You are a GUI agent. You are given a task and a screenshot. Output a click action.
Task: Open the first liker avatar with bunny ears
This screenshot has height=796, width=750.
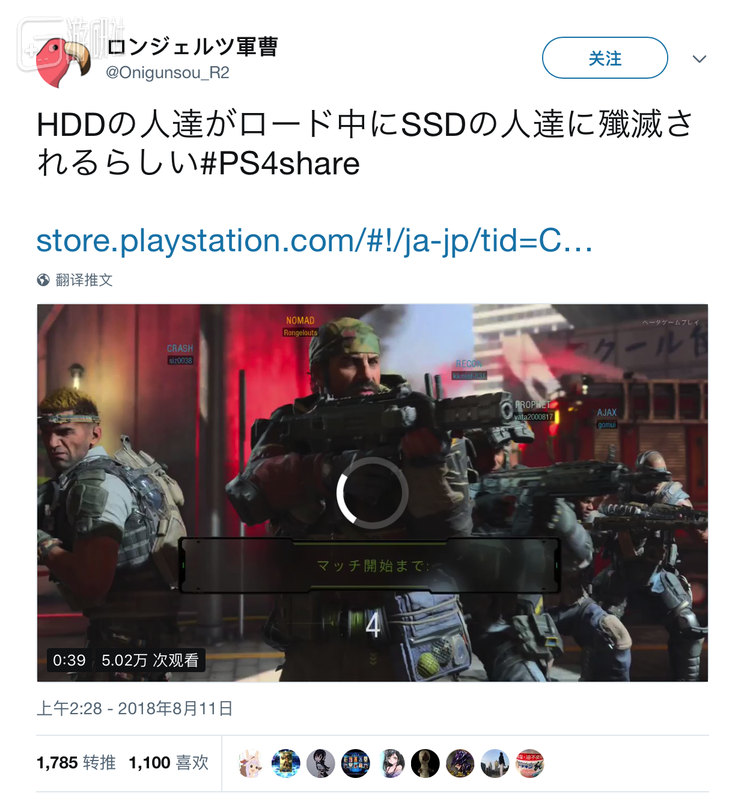[250, 763]
